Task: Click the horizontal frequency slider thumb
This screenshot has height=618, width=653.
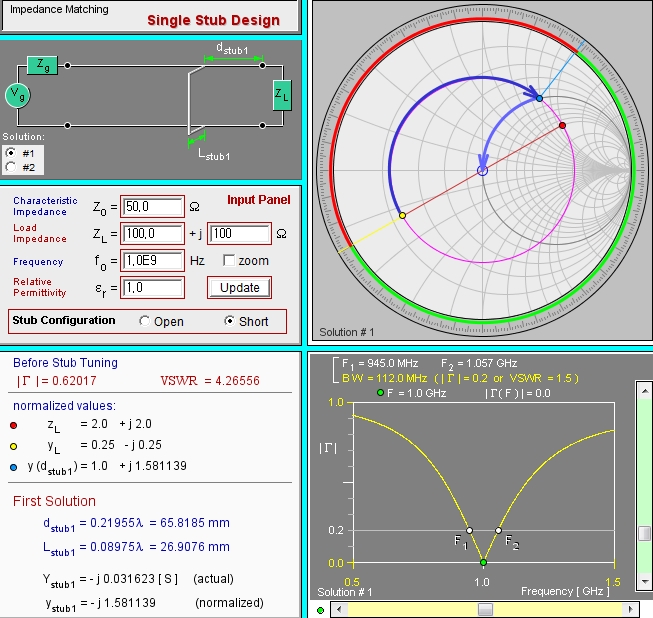Action: [x=485, y=610]
